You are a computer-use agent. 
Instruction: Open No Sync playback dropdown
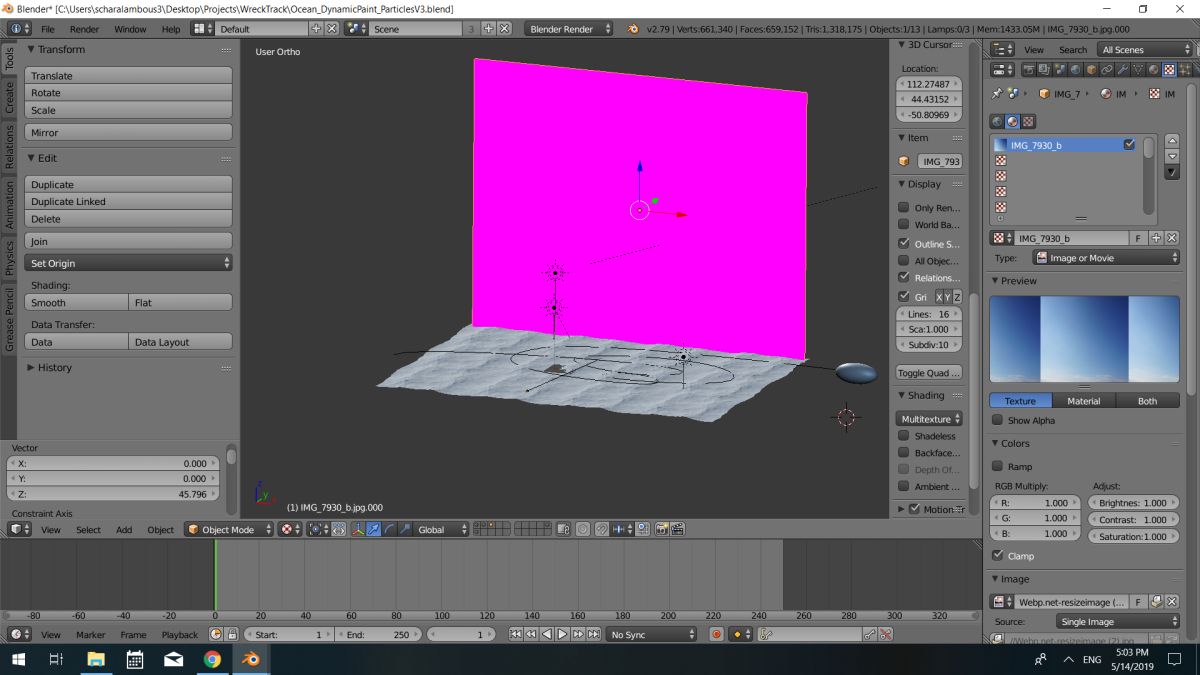click(x=652, y=634)
